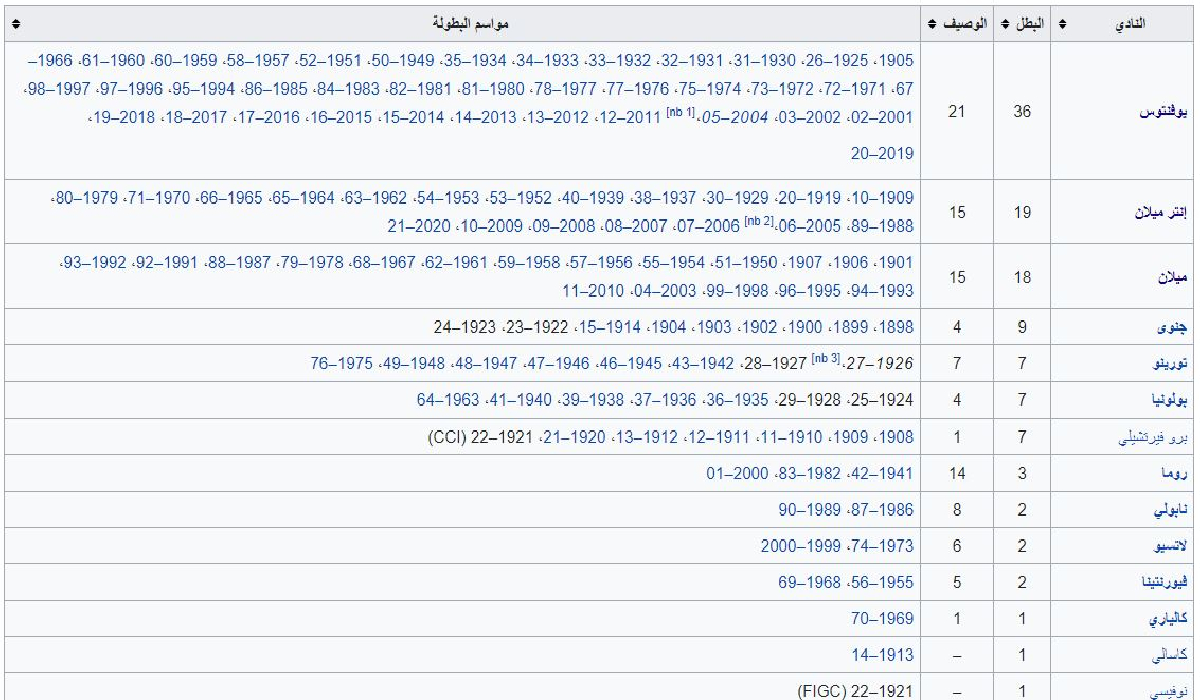1200x700 pixels.
Task: Open footnote nb 2 in إنتر ميلان row
Action: click(x=759, y=220)
